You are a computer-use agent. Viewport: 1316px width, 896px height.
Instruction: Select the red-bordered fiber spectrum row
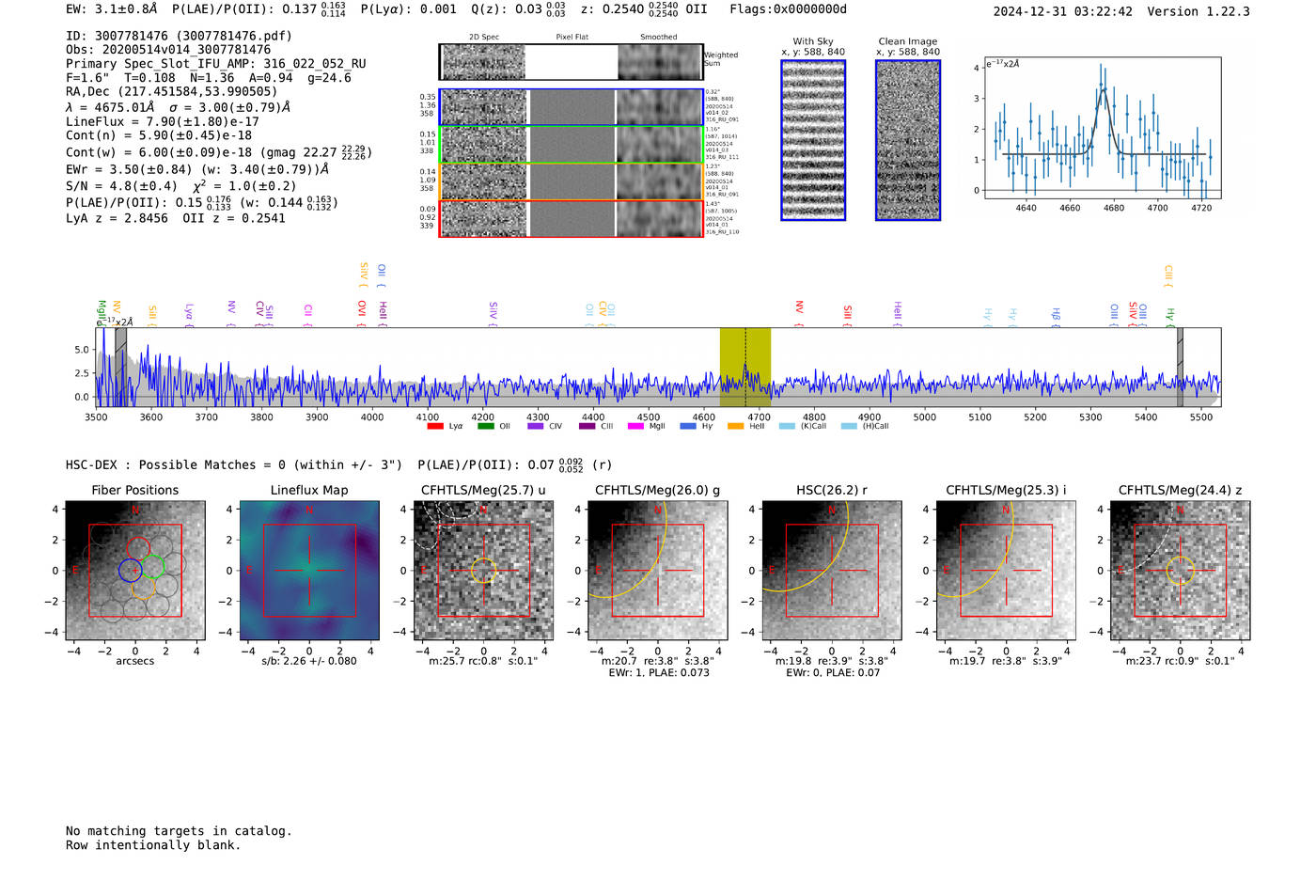pyautogui.click(x=571, y=219)
